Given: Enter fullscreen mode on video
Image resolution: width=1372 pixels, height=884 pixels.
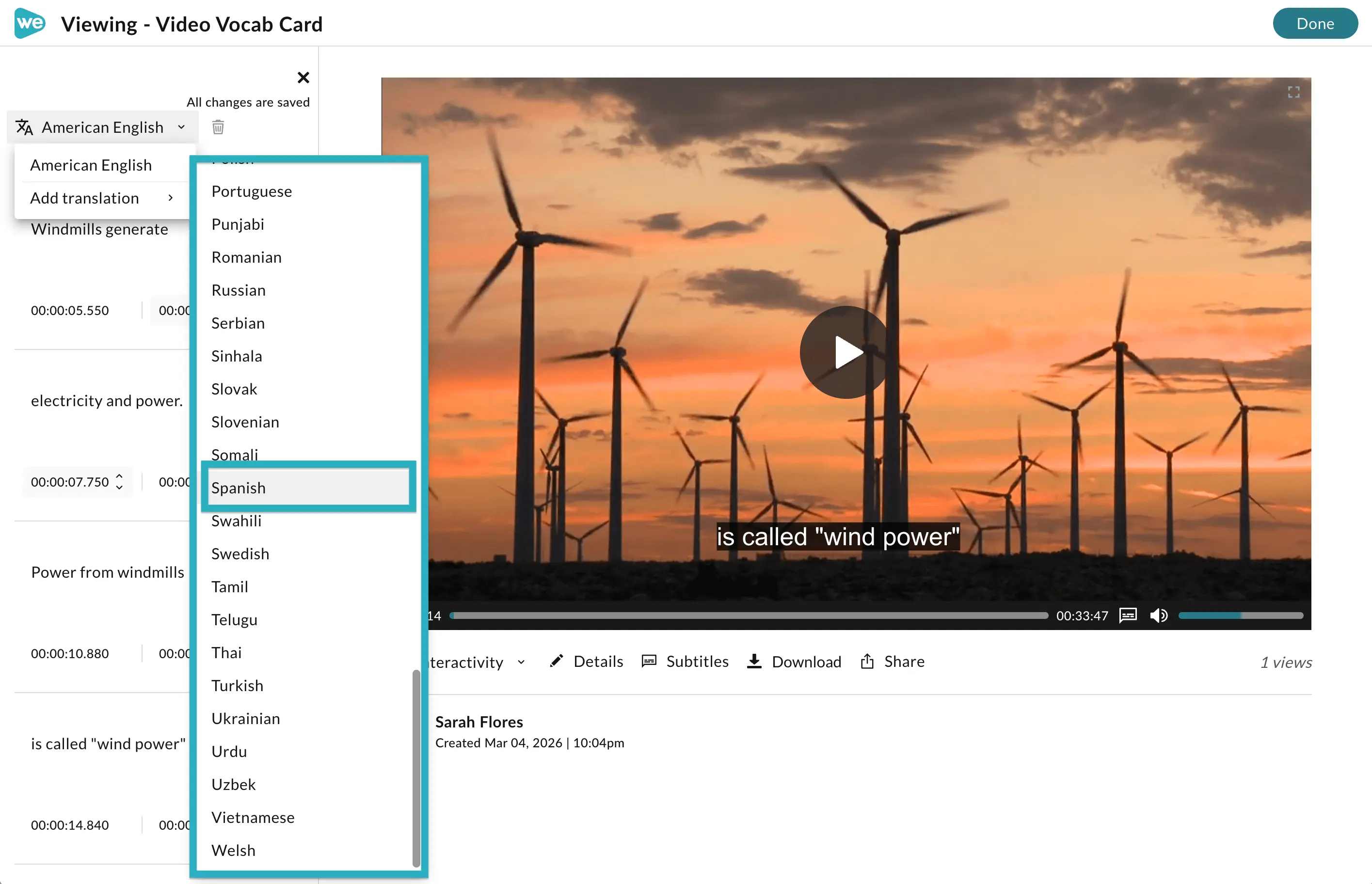Looking at the screenshot, I should click(x=1293, y=93).
